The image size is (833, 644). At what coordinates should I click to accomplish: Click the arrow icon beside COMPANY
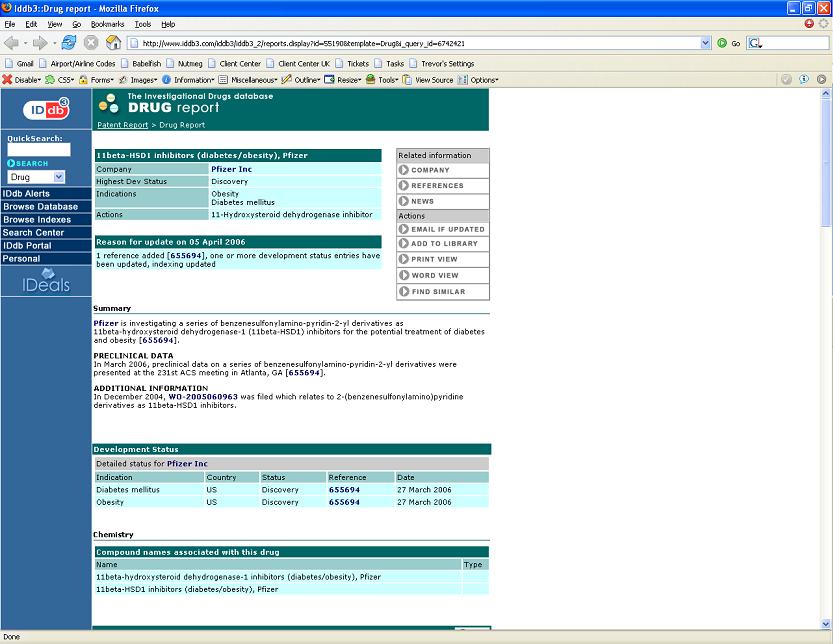[x=404, y=170]
